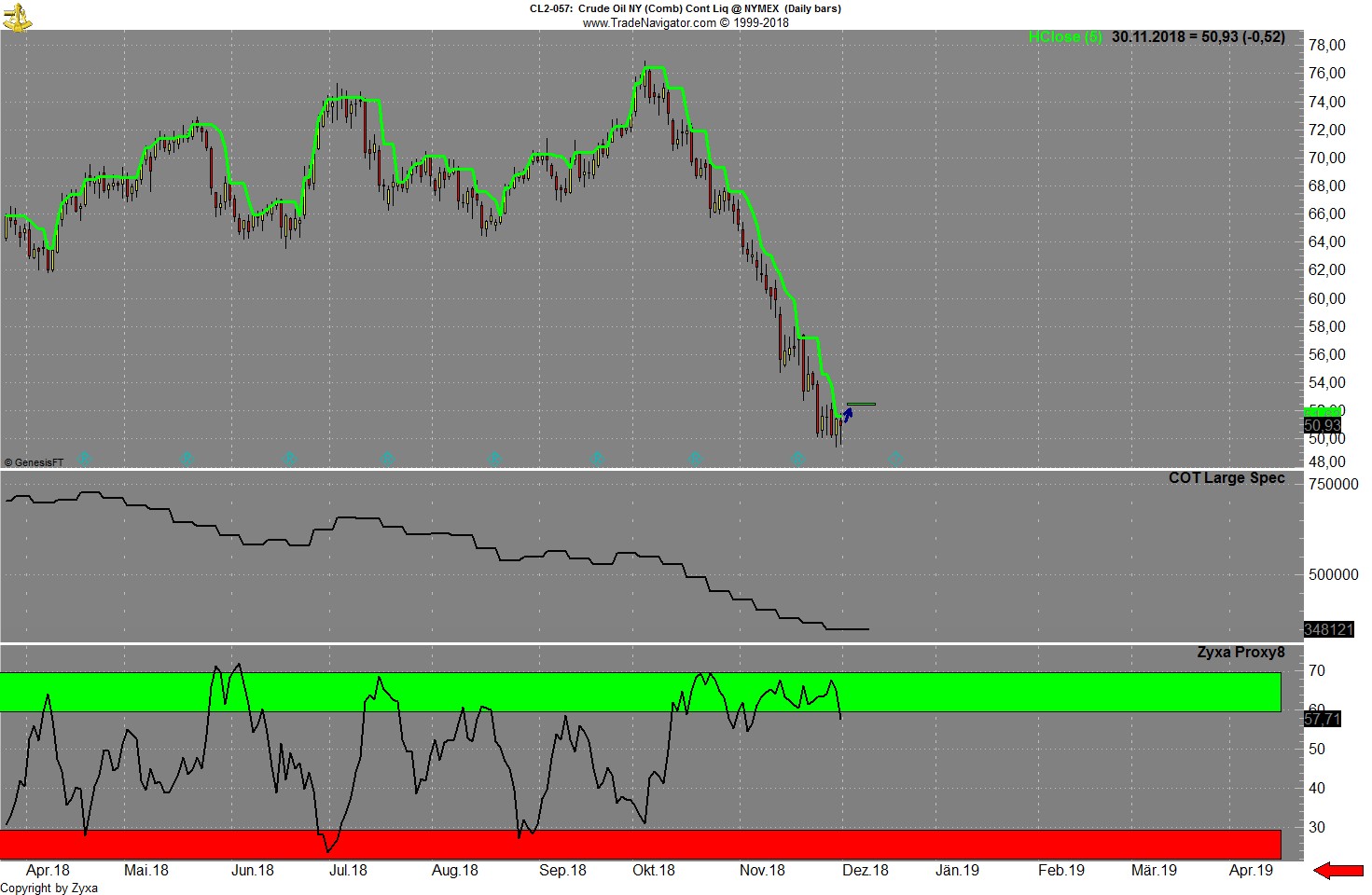Click the 48,00 price axis label
Screen dimensions: 1372x895
1327,461
